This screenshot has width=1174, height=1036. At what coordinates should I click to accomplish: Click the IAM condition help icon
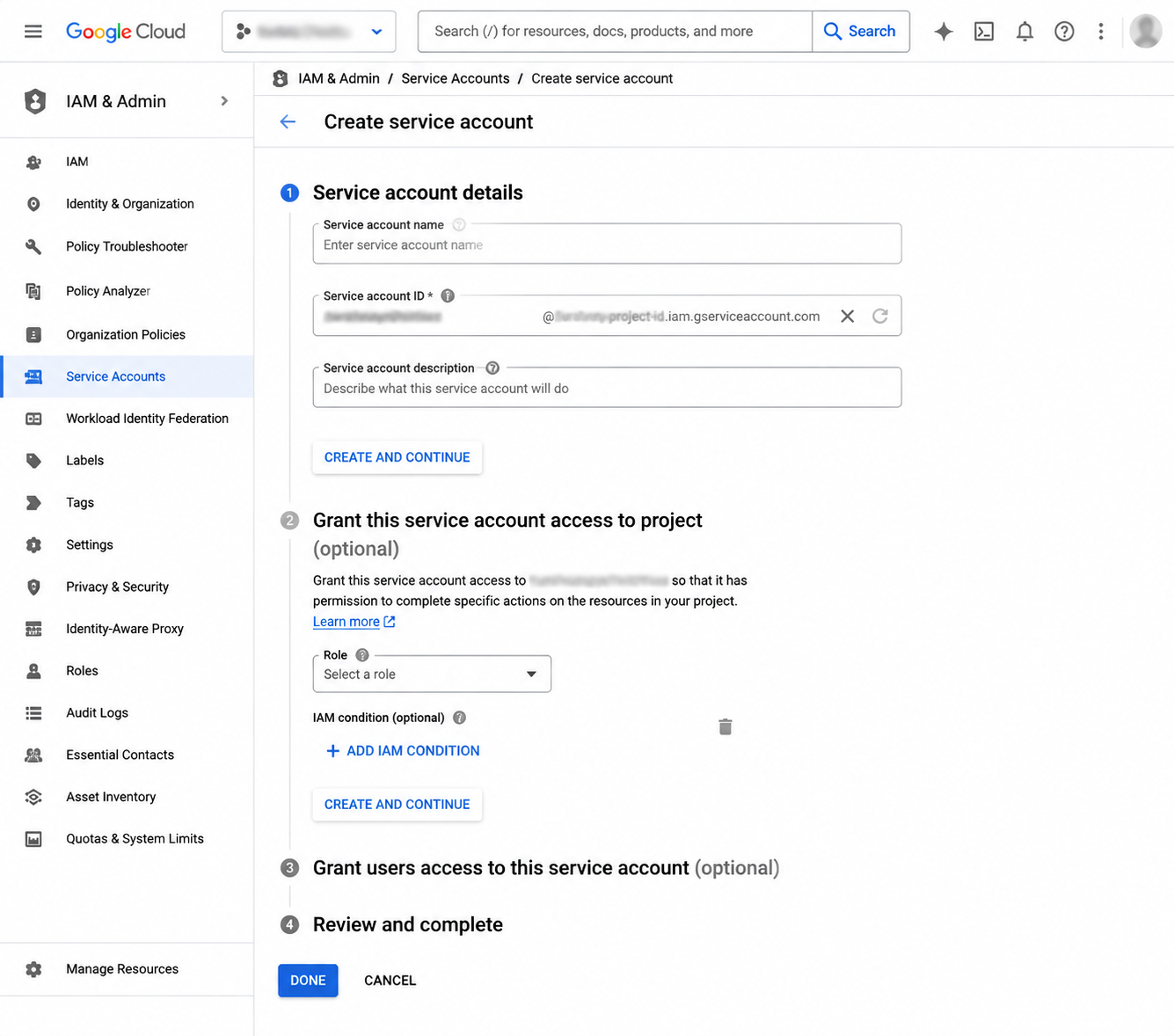tap(459, 718)
